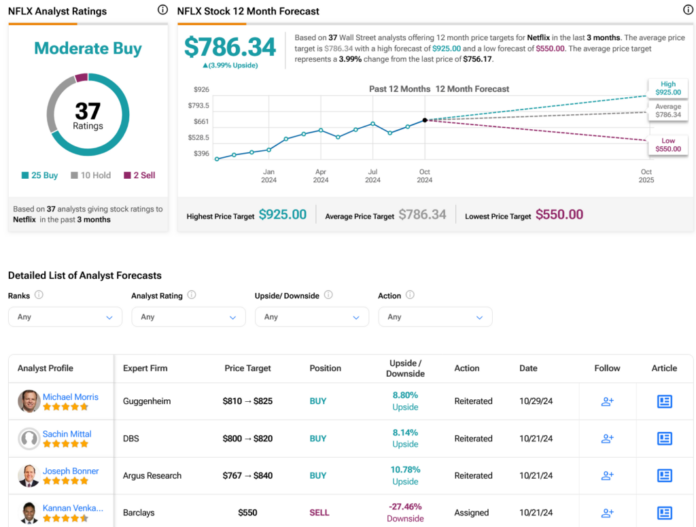The width and height of the screenshot is (696, 527).
Task: Open article for DBS rating
Action: [664, 438]
